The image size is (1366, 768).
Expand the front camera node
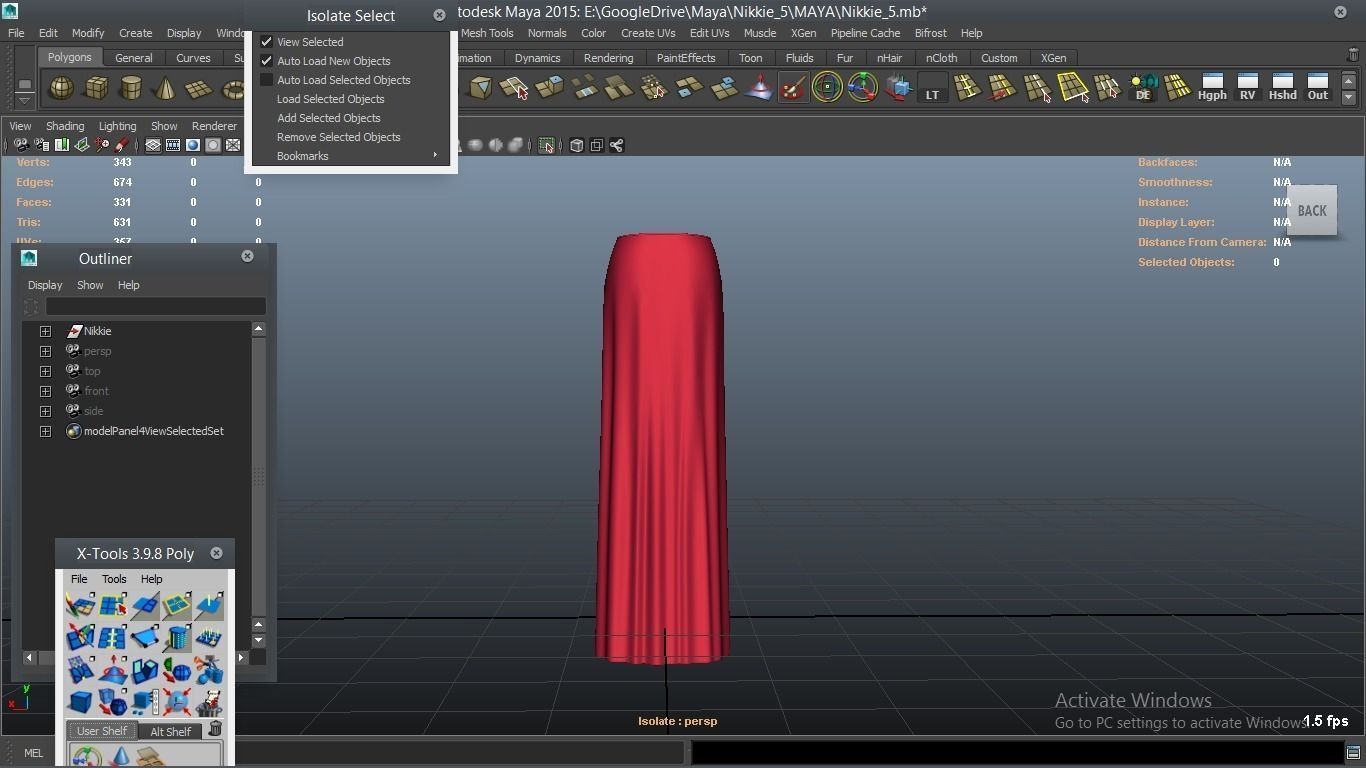[x=45, y=391]
